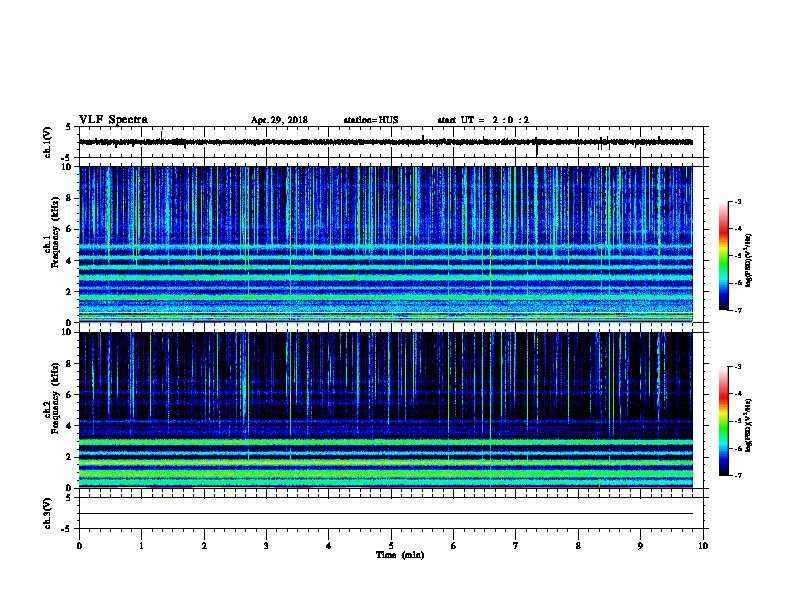Click the time axis tick label "5"
The image size is (792, 612).
tap(391, 546)
